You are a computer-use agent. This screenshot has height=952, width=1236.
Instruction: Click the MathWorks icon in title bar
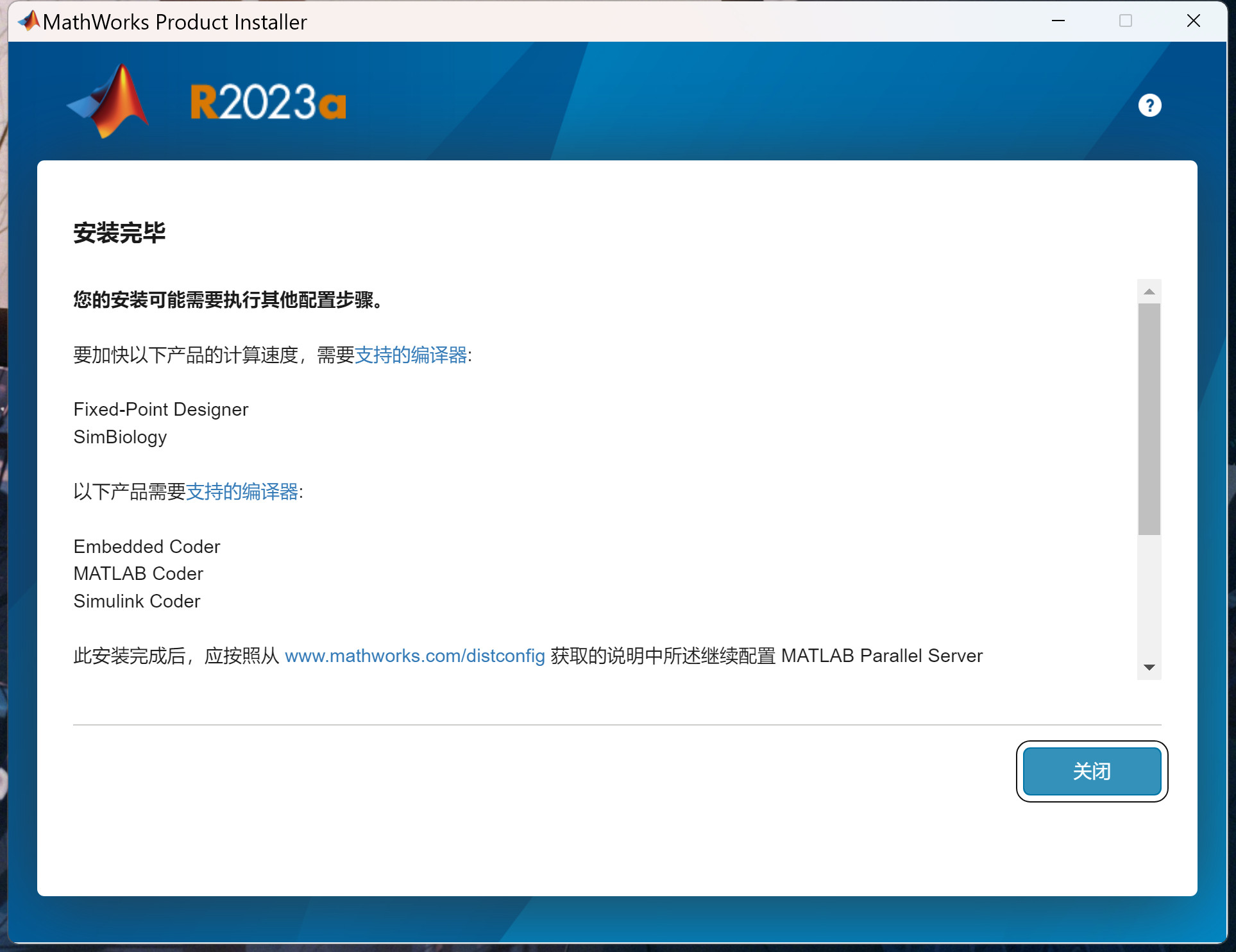(x=28, y=21)
